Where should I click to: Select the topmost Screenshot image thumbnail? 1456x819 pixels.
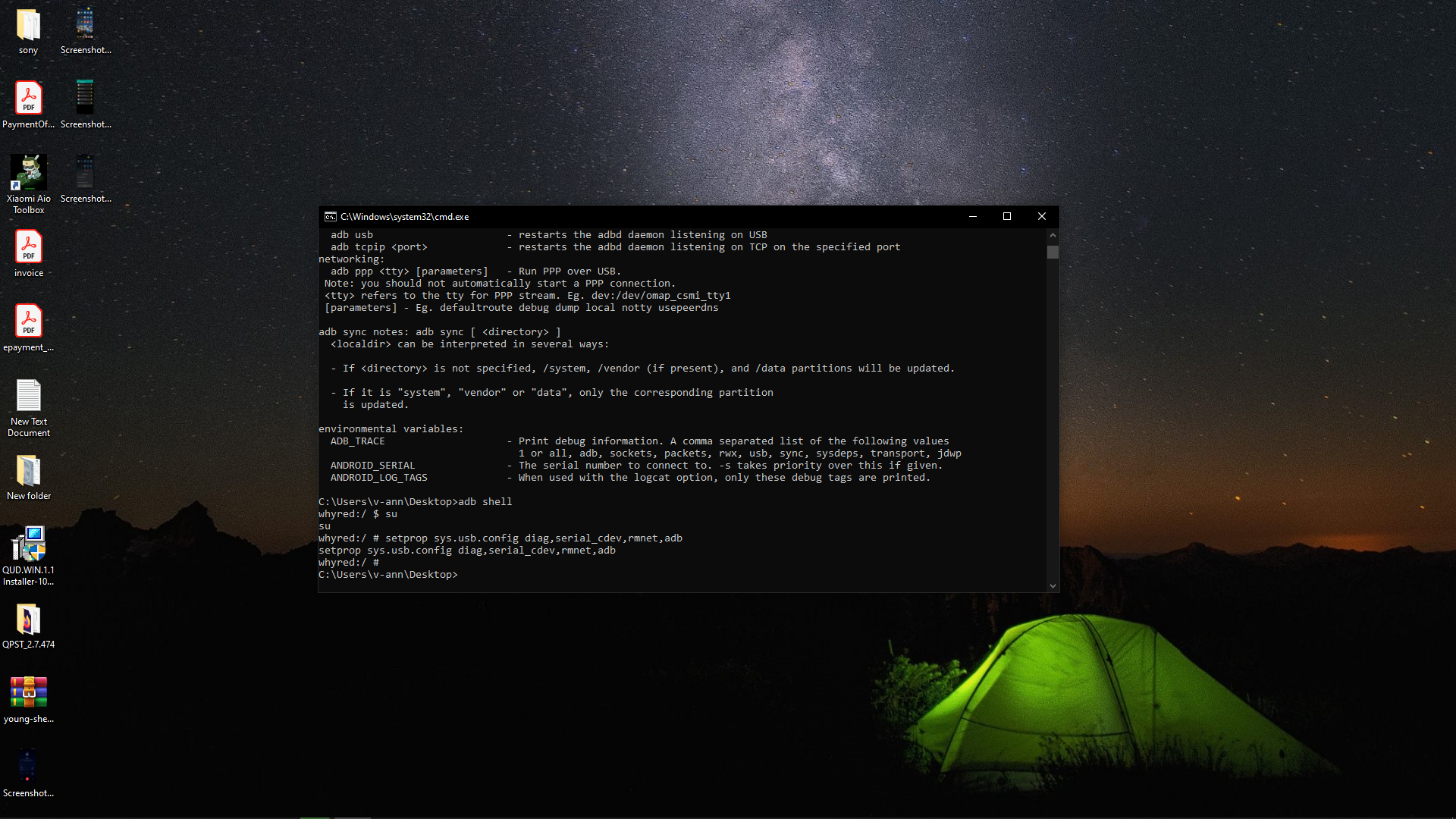click(x=85, y=24)
